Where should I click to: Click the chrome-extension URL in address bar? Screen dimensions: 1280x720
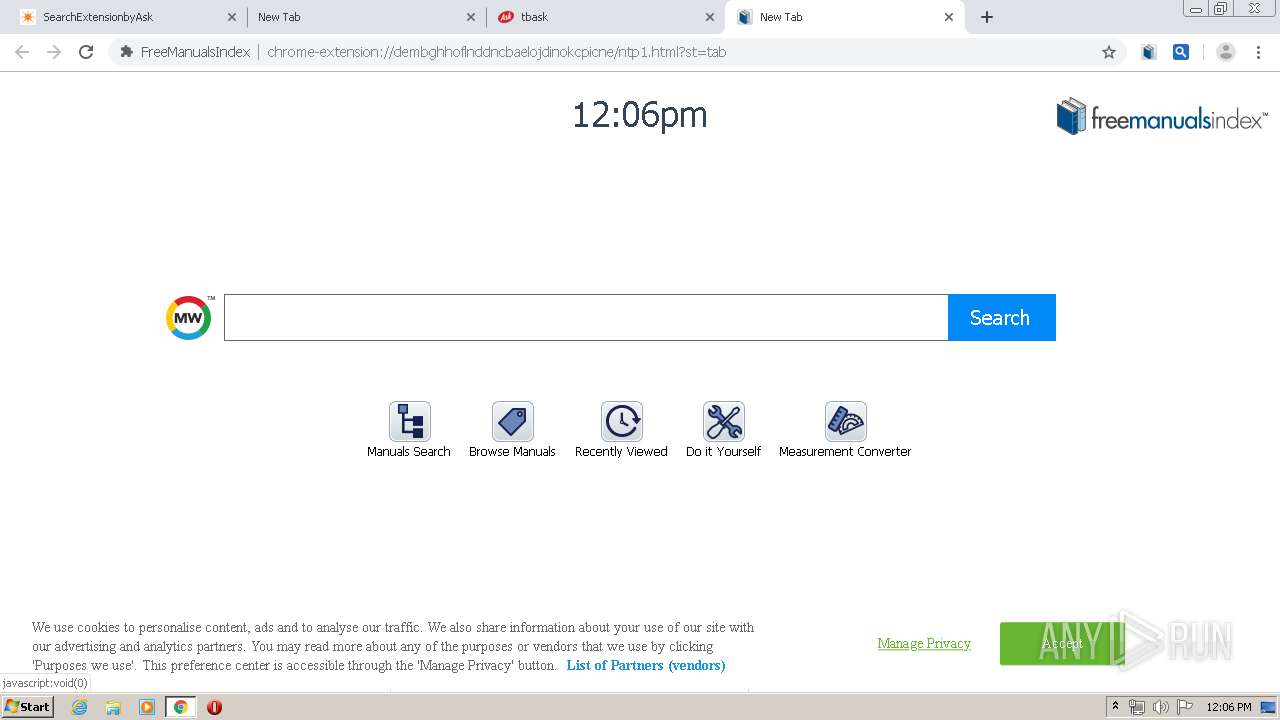point(496,52)
